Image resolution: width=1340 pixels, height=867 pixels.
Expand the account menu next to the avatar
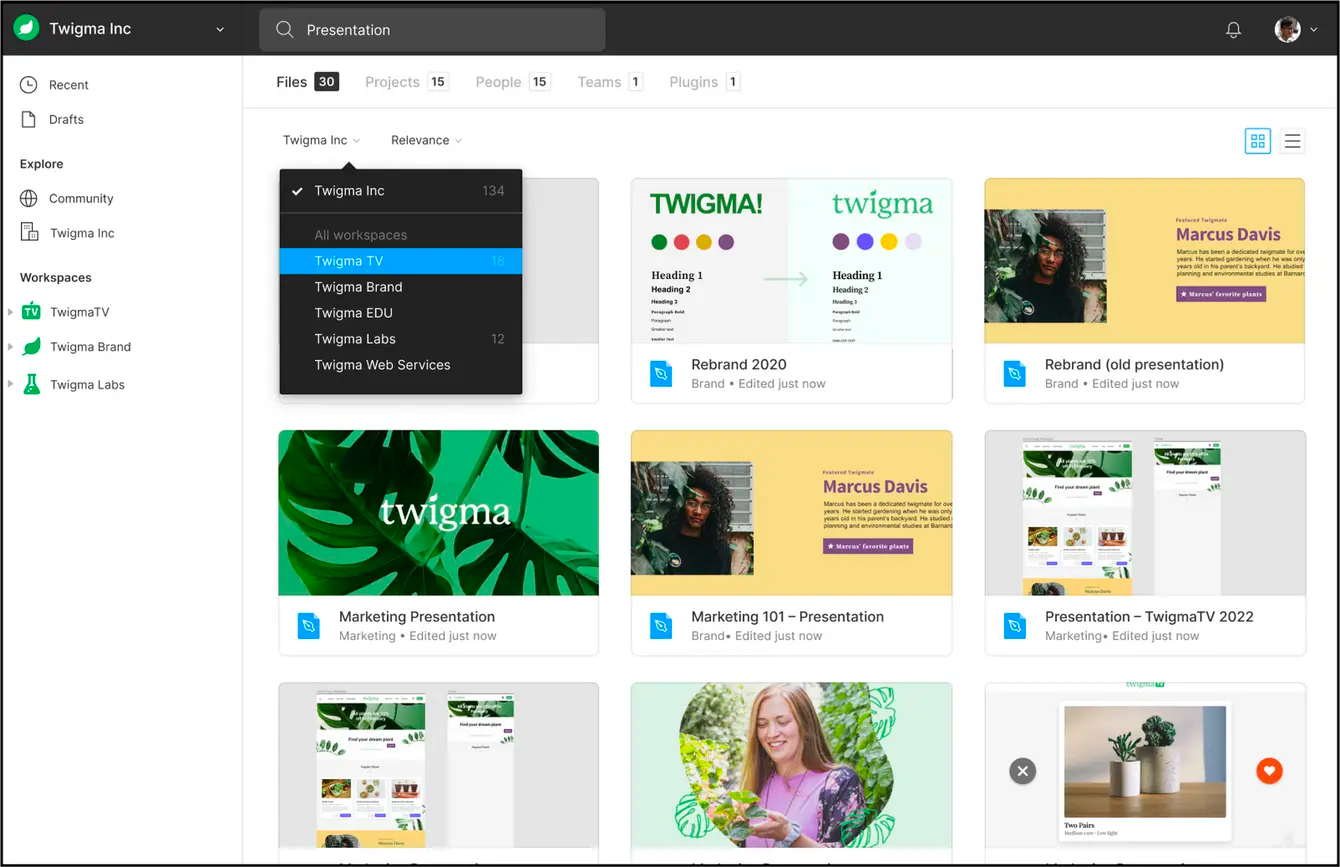click(1315, 29)
